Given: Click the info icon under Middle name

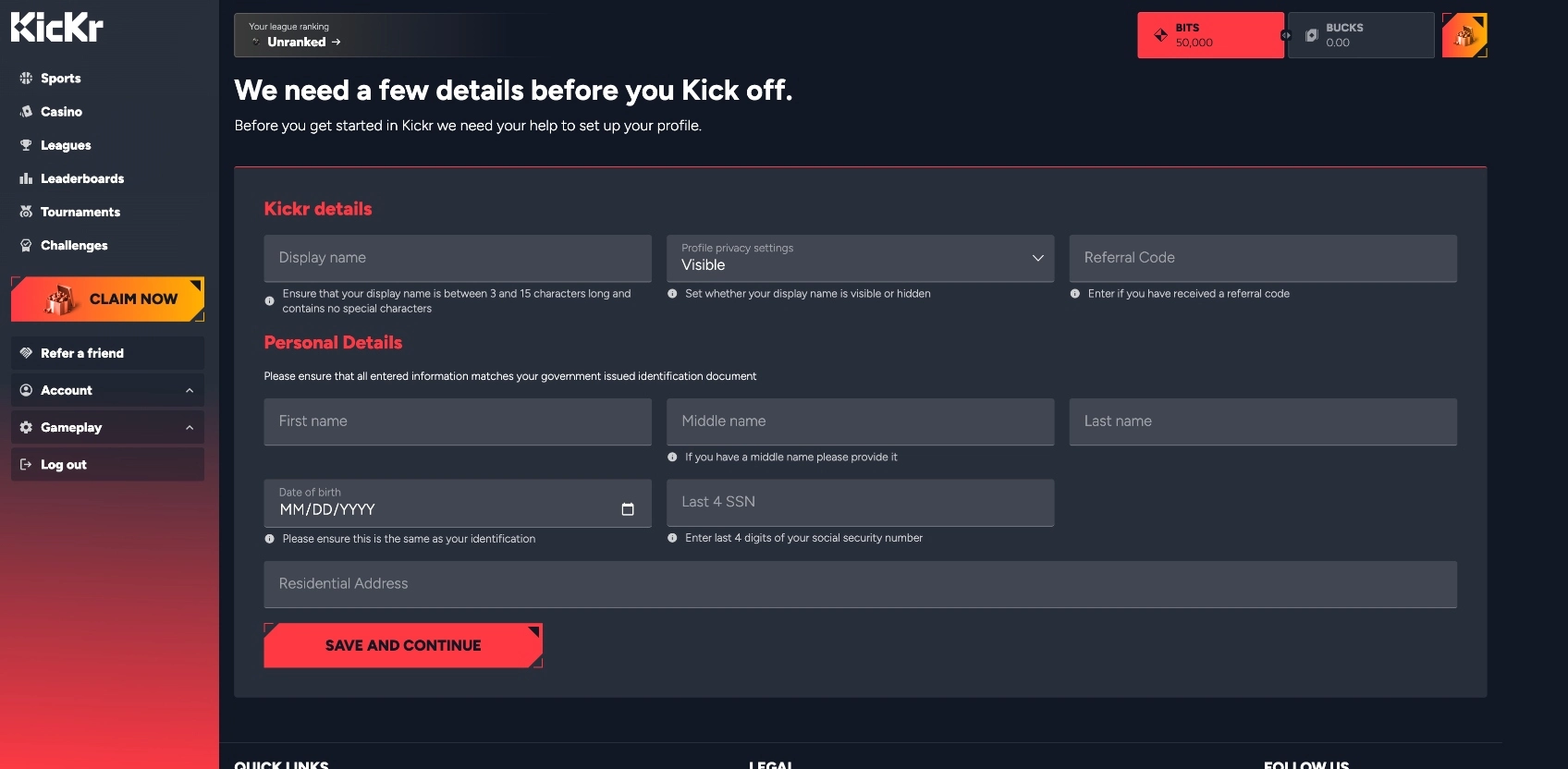Looking at the screenshot, I should pyautogui.click(x=672, y=458).
